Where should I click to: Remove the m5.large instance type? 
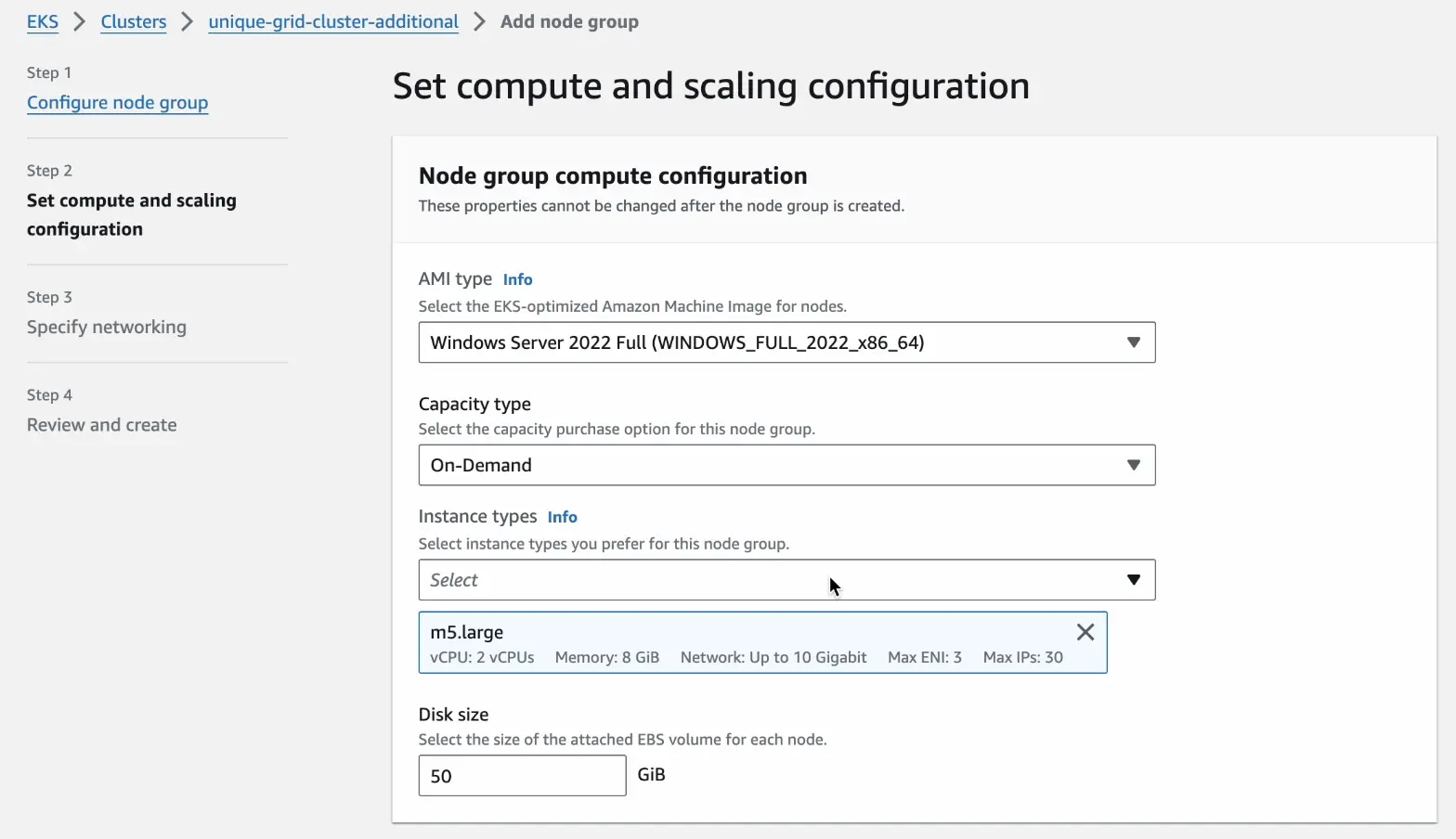pos(1085,632)
